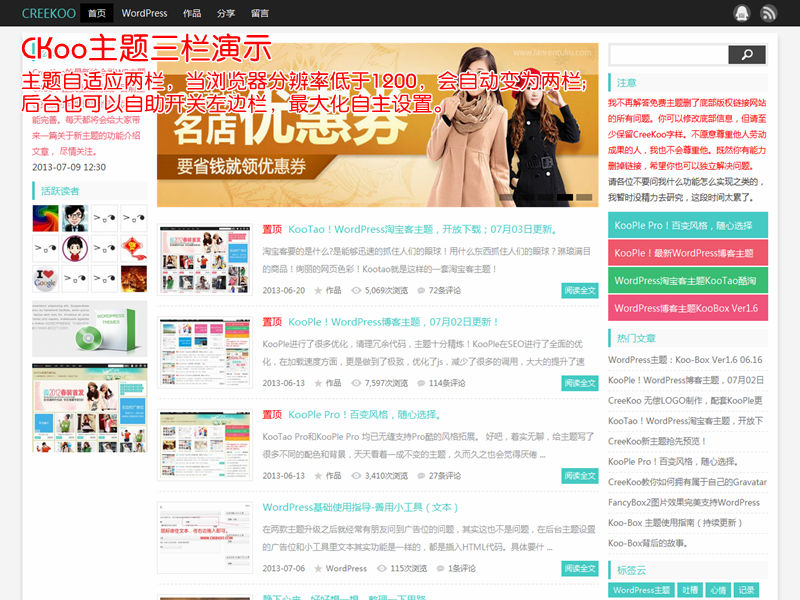This screenshot has height=600, width=800.
Task: Open the red Chinese knot avatar
Action: tap(134, 248)
